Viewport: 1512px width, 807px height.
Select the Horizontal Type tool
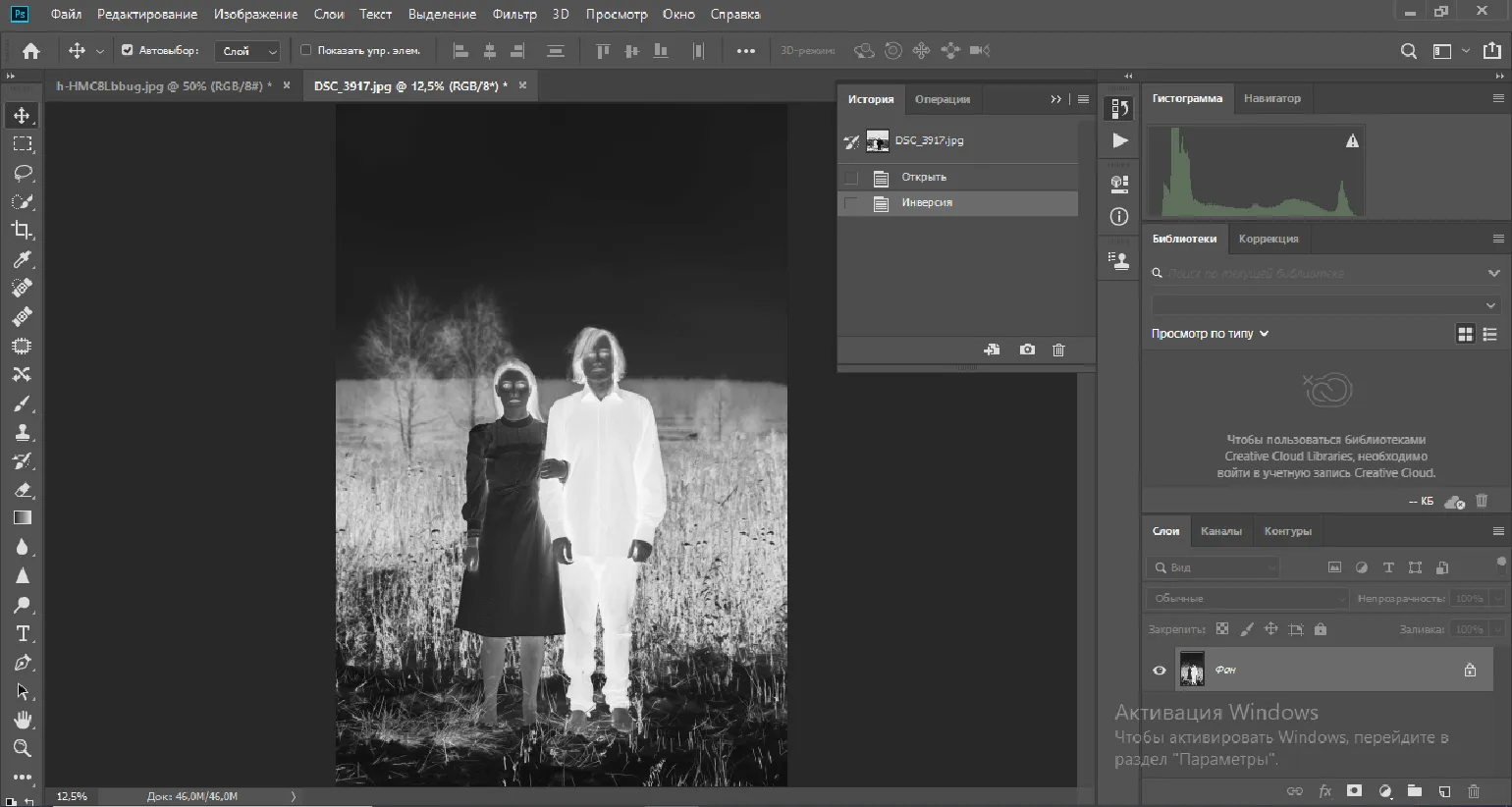pos(22,634)
